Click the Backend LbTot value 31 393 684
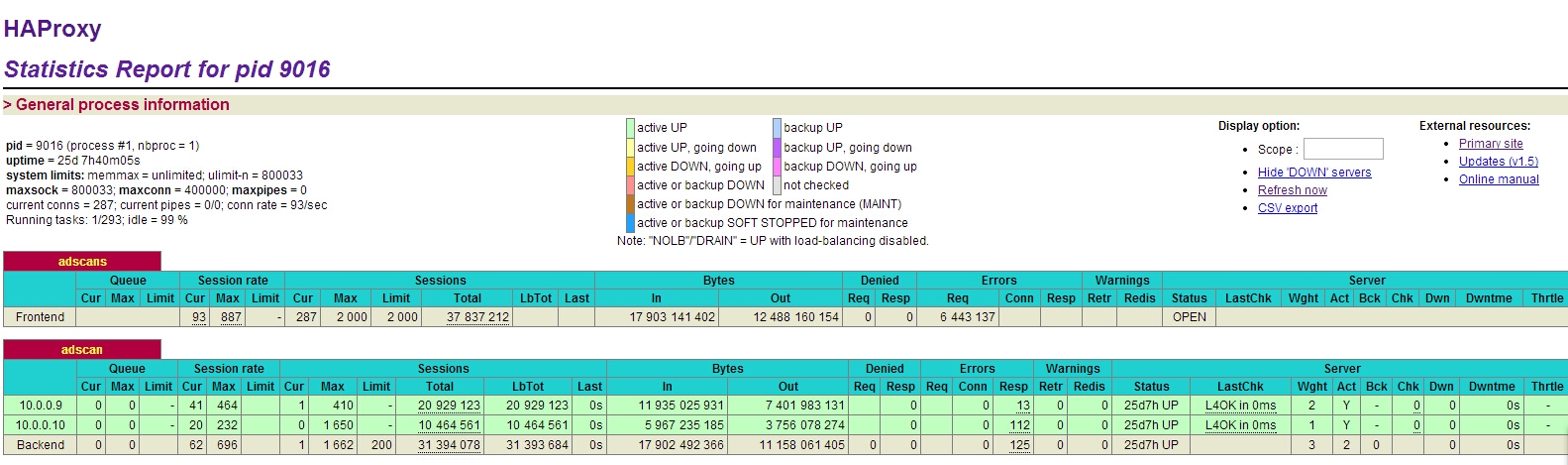1568x465 pixels. pyautogui.click(x=537, y=445)
